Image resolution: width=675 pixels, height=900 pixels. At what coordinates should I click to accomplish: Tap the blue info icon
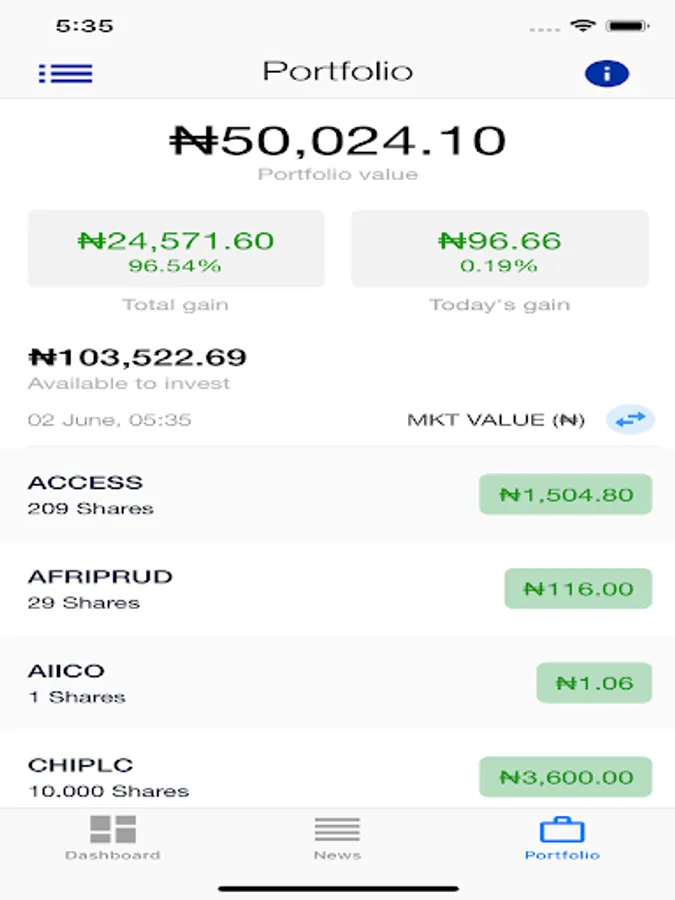pyautogui.click(x=606, y=73)
